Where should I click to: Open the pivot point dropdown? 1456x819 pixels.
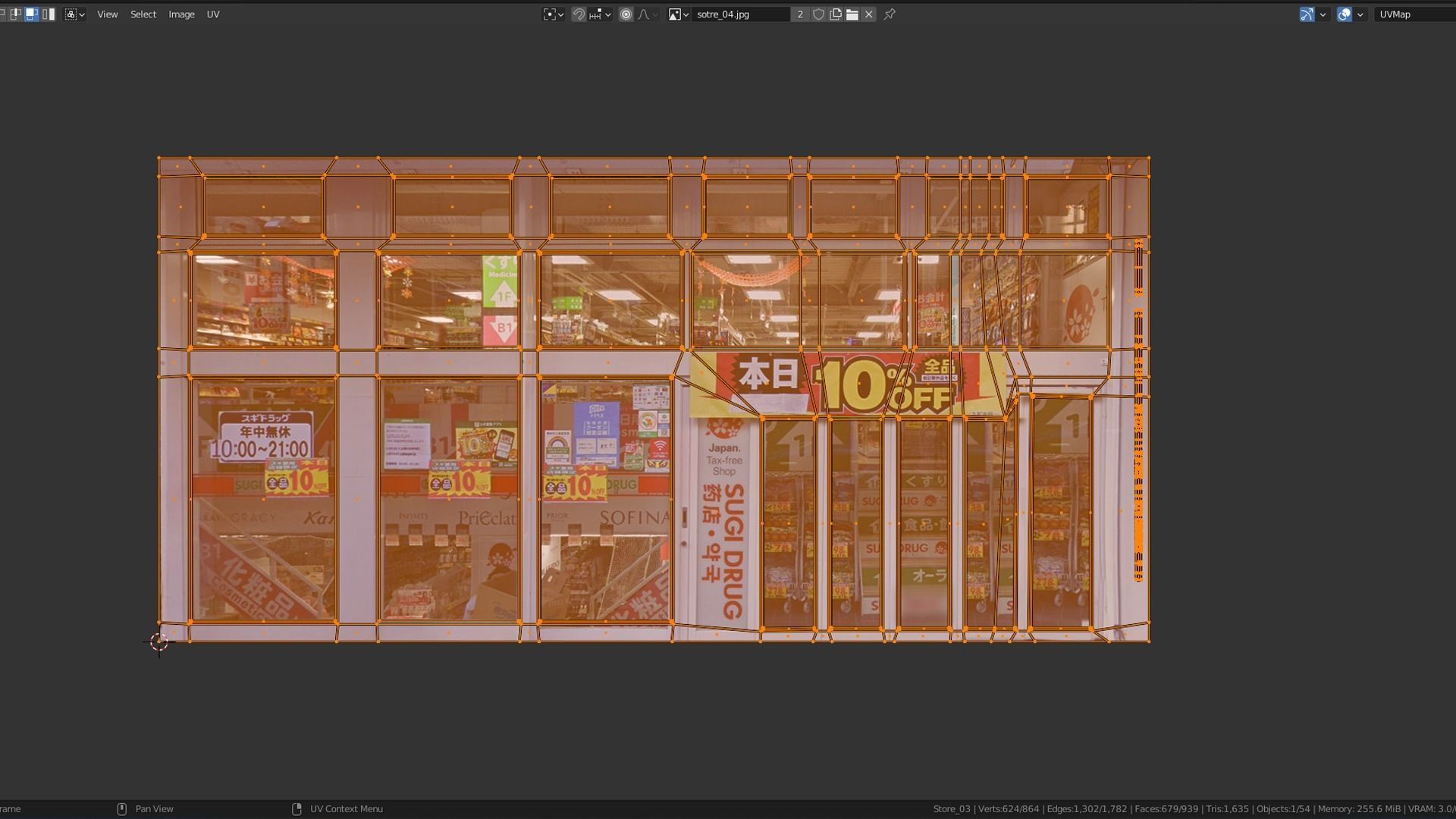(x=554, y=14)
